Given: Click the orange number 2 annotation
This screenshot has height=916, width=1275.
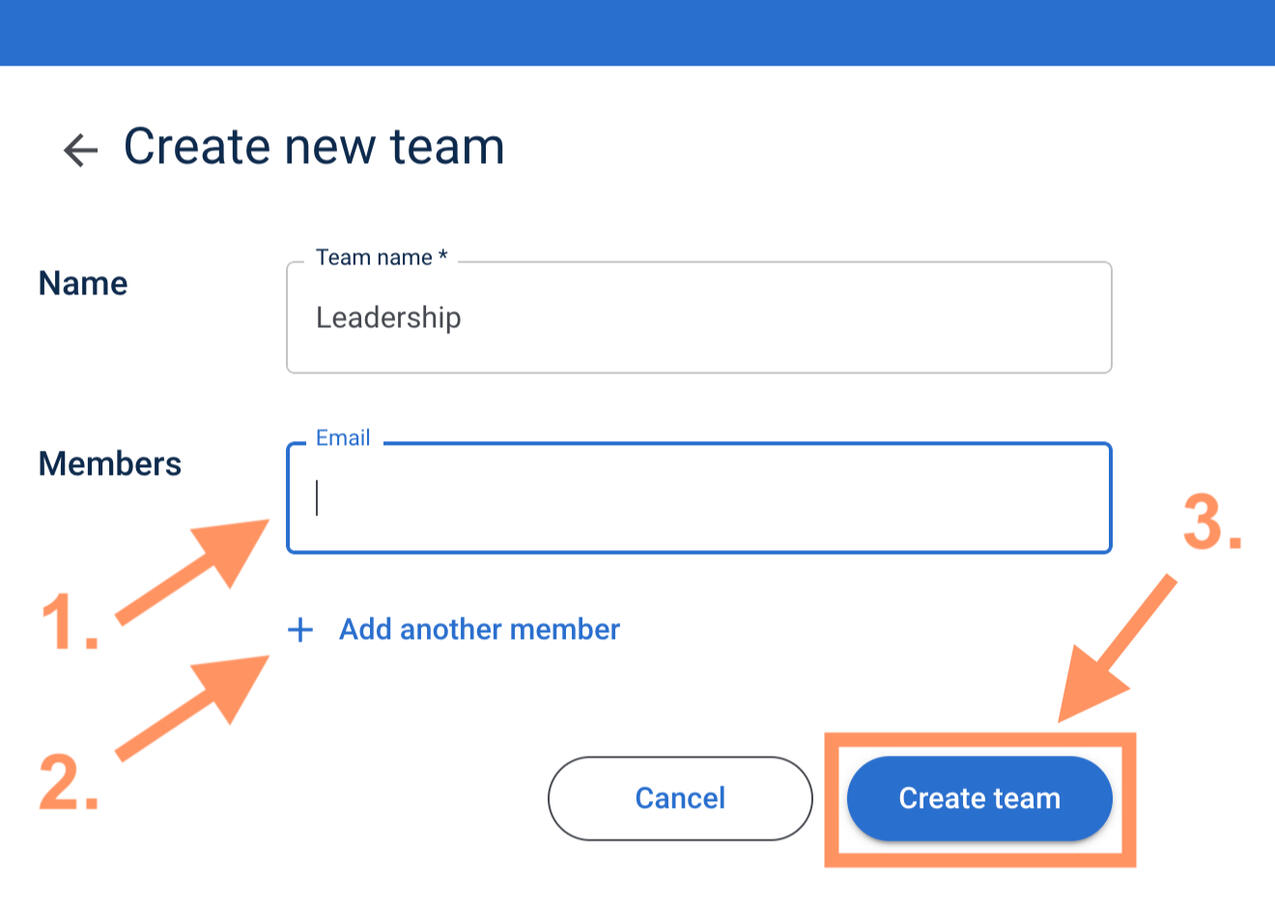Looking at the screenshot, I should point(69,781).
